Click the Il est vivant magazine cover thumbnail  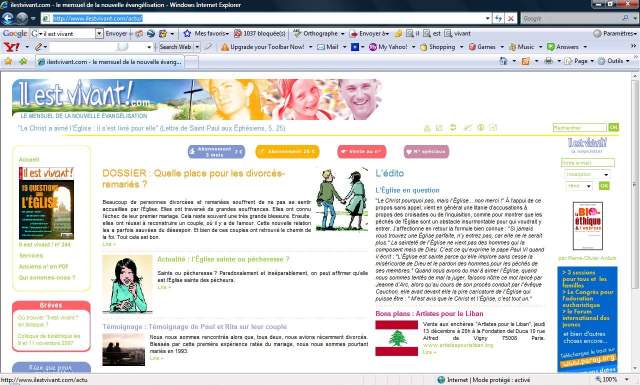pos(47,203)
